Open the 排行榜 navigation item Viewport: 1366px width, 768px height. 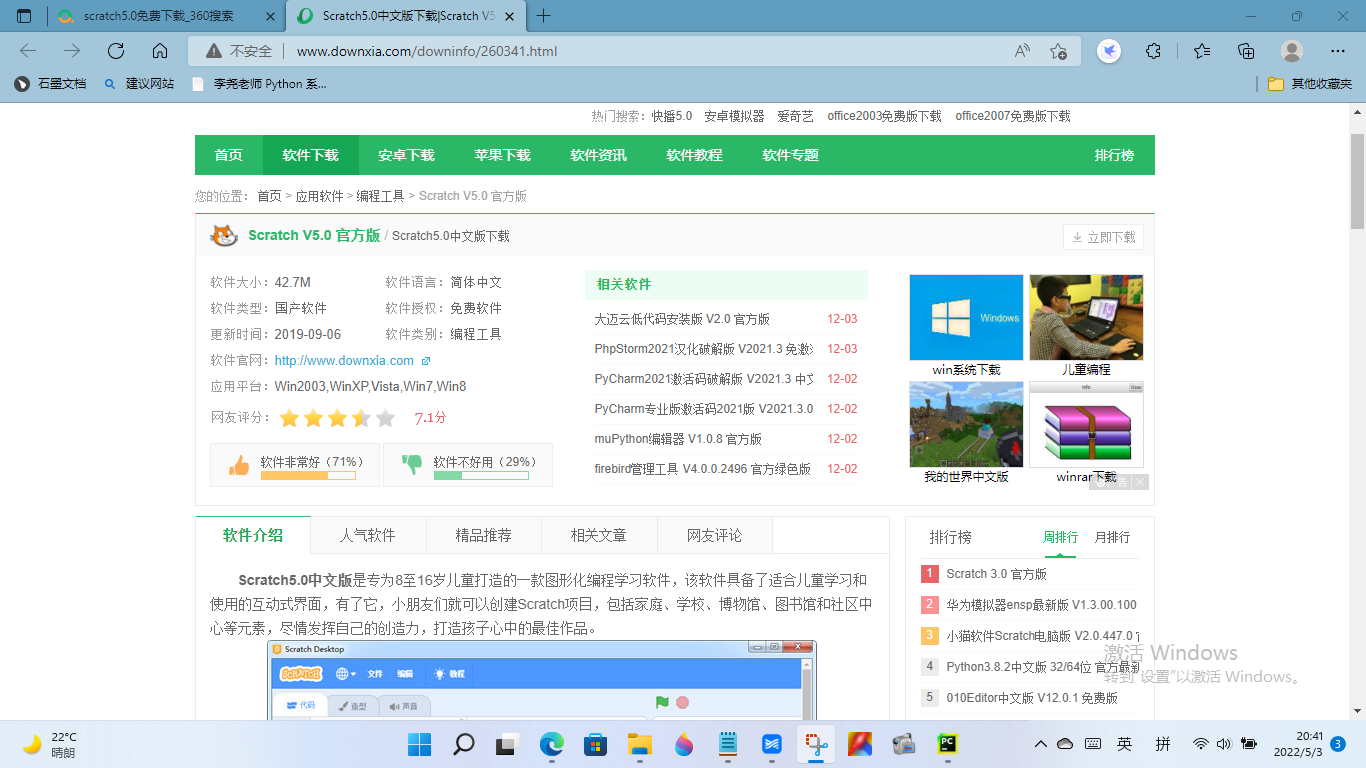[x=1114, y=155]
